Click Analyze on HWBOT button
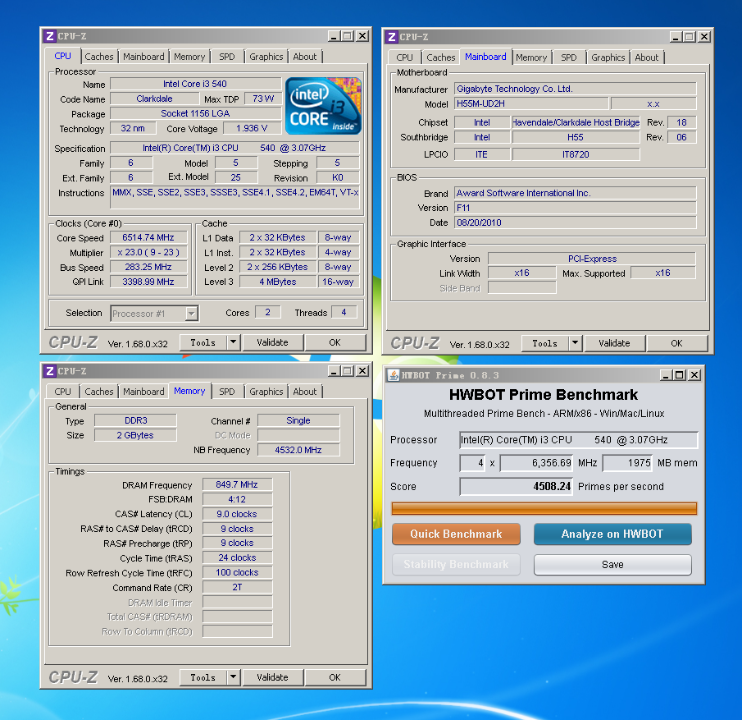Screen dimensions: 742x720 (612, 534)
